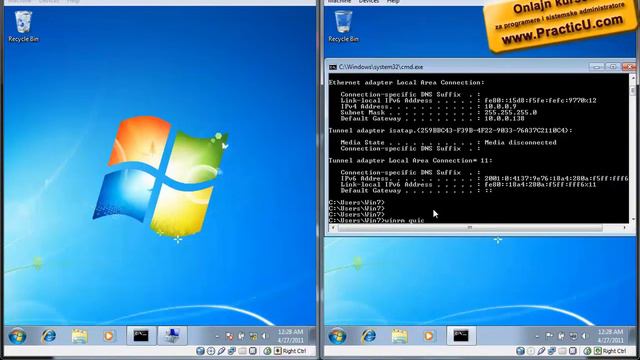Click the cmd horizontal scrollbar thumb

(x=470, y=227)
